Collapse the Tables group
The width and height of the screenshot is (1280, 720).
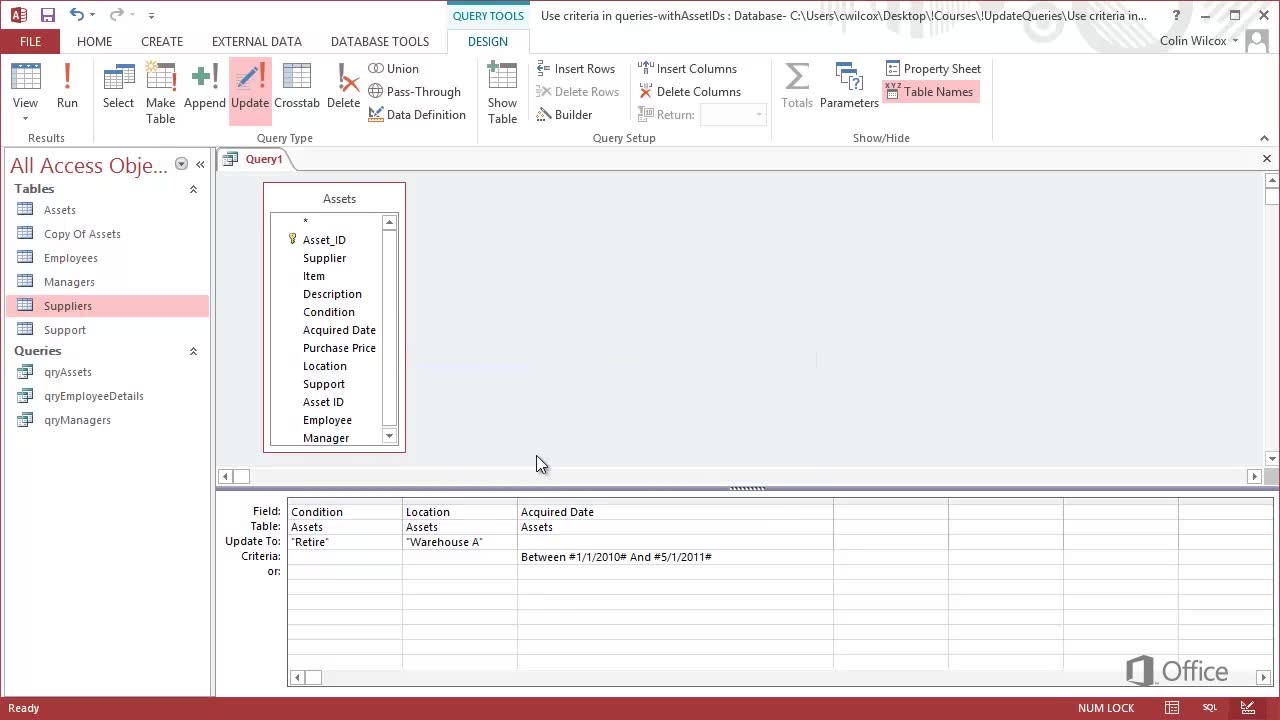[x=193, y=189]
